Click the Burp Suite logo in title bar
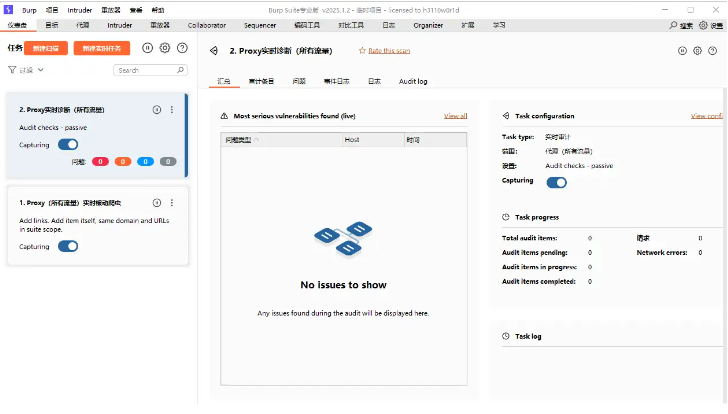This screenshot has height=414, width=728. 8,10
